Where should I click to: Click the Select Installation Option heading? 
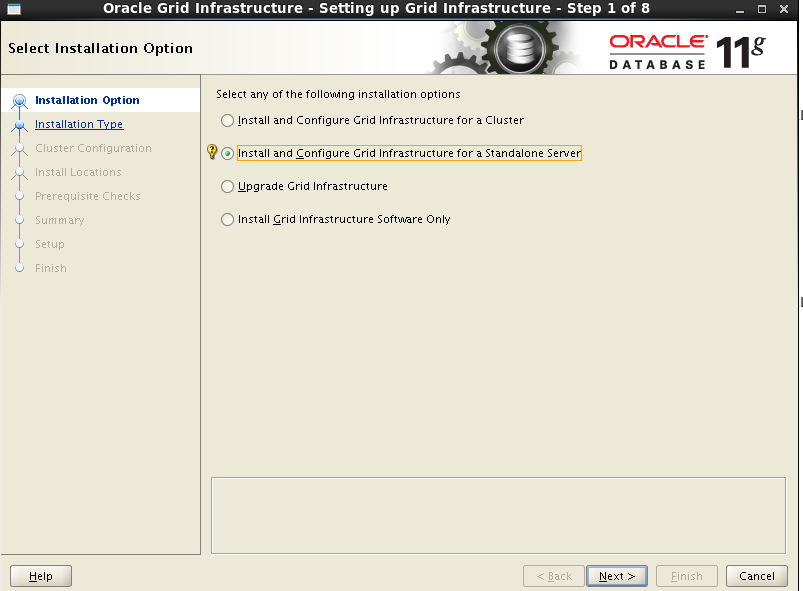[x=100, y=48]
